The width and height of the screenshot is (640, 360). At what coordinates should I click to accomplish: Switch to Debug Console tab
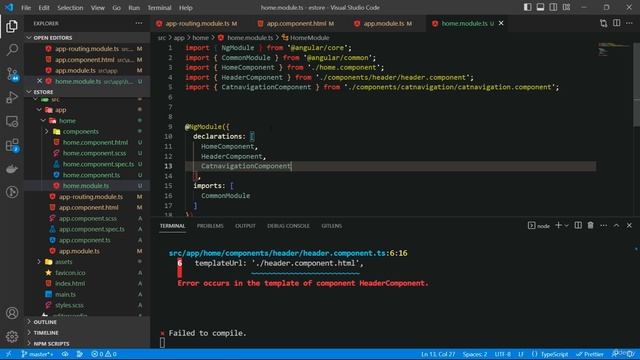tap(288, 226)
